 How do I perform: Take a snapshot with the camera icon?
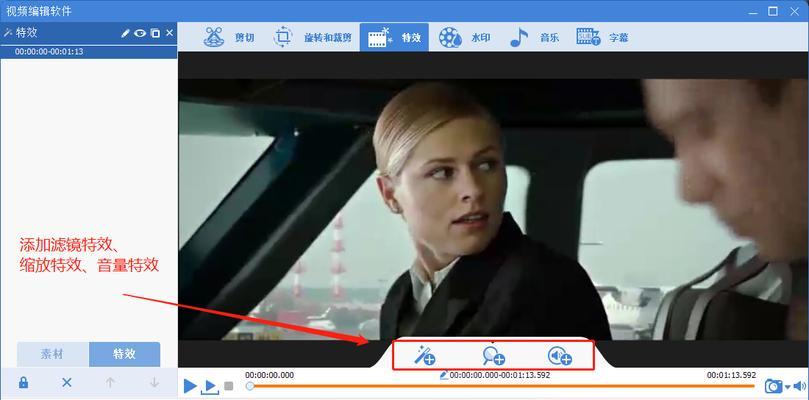[x=773, y=386]
